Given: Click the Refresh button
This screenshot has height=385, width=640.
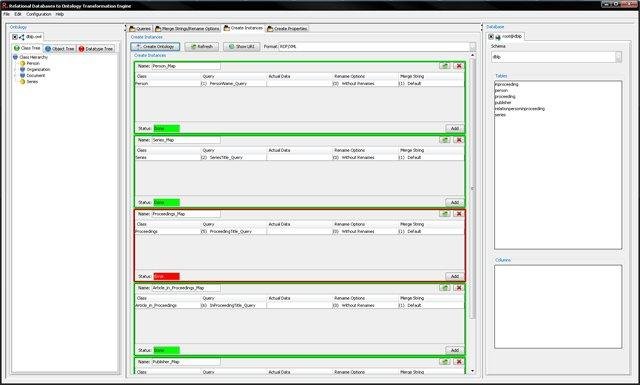Looking at the screenshot, I should coord(202,47).
